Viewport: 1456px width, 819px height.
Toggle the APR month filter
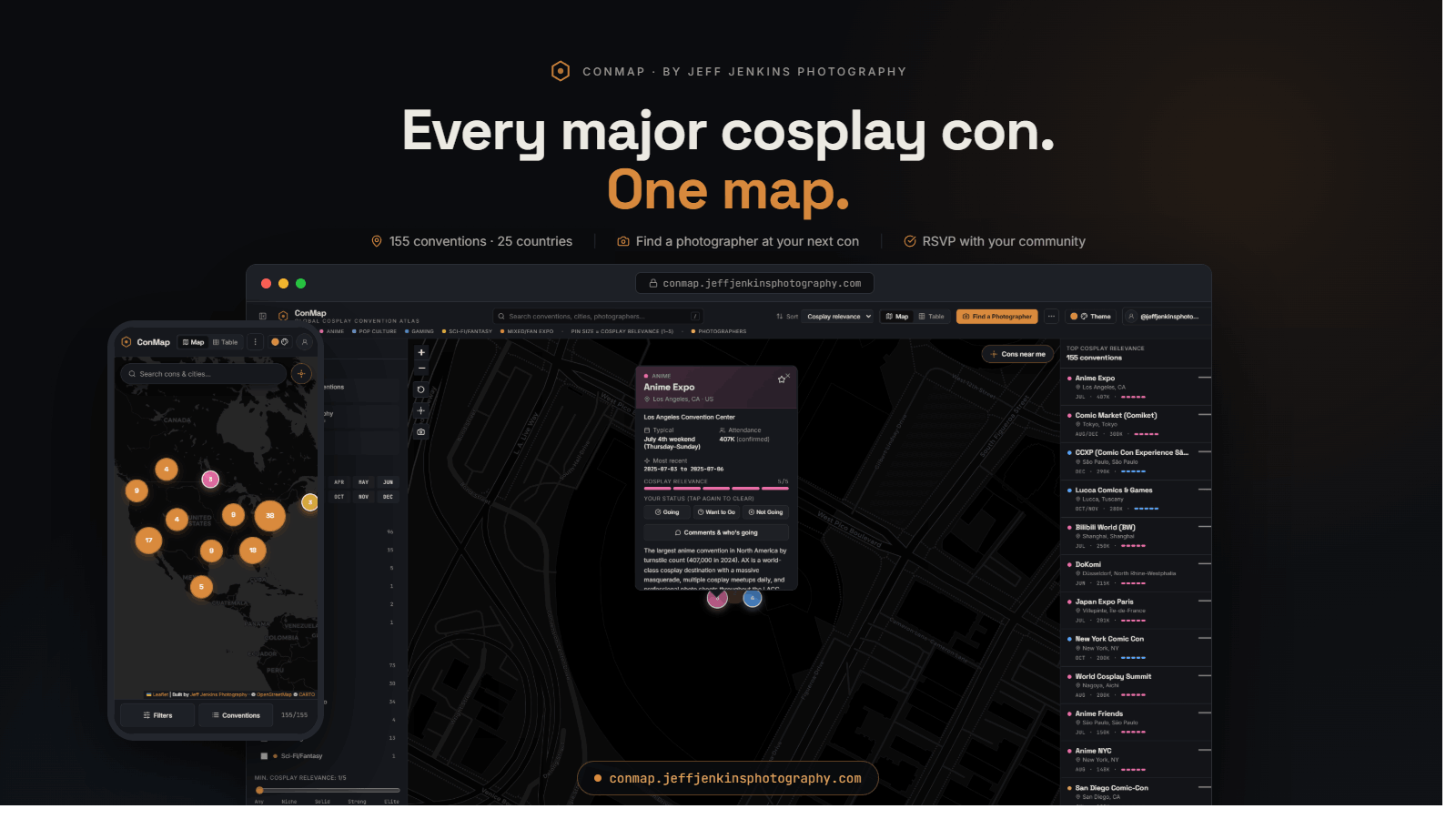pyautogui.click(x=339, y=482)
